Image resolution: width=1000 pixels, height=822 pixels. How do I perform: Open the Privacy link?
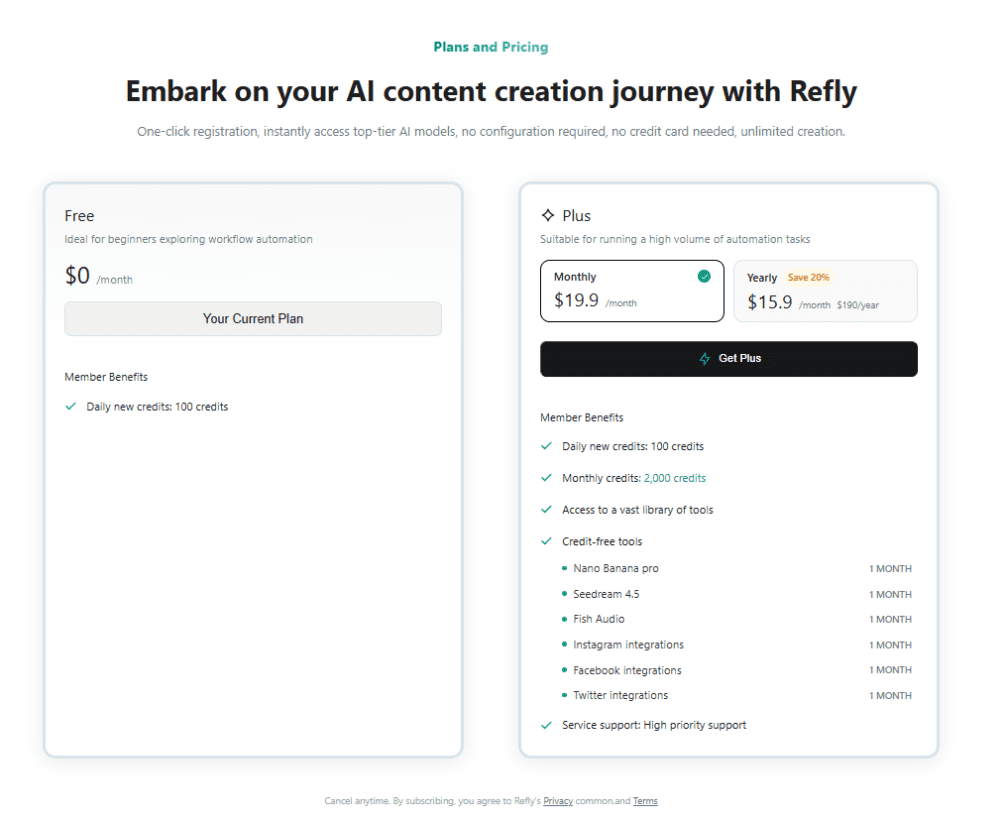(558, 801)
